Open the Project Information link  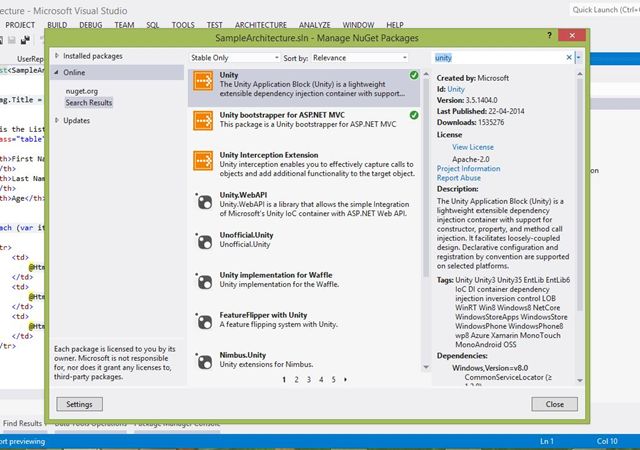[x=468, y=168]
